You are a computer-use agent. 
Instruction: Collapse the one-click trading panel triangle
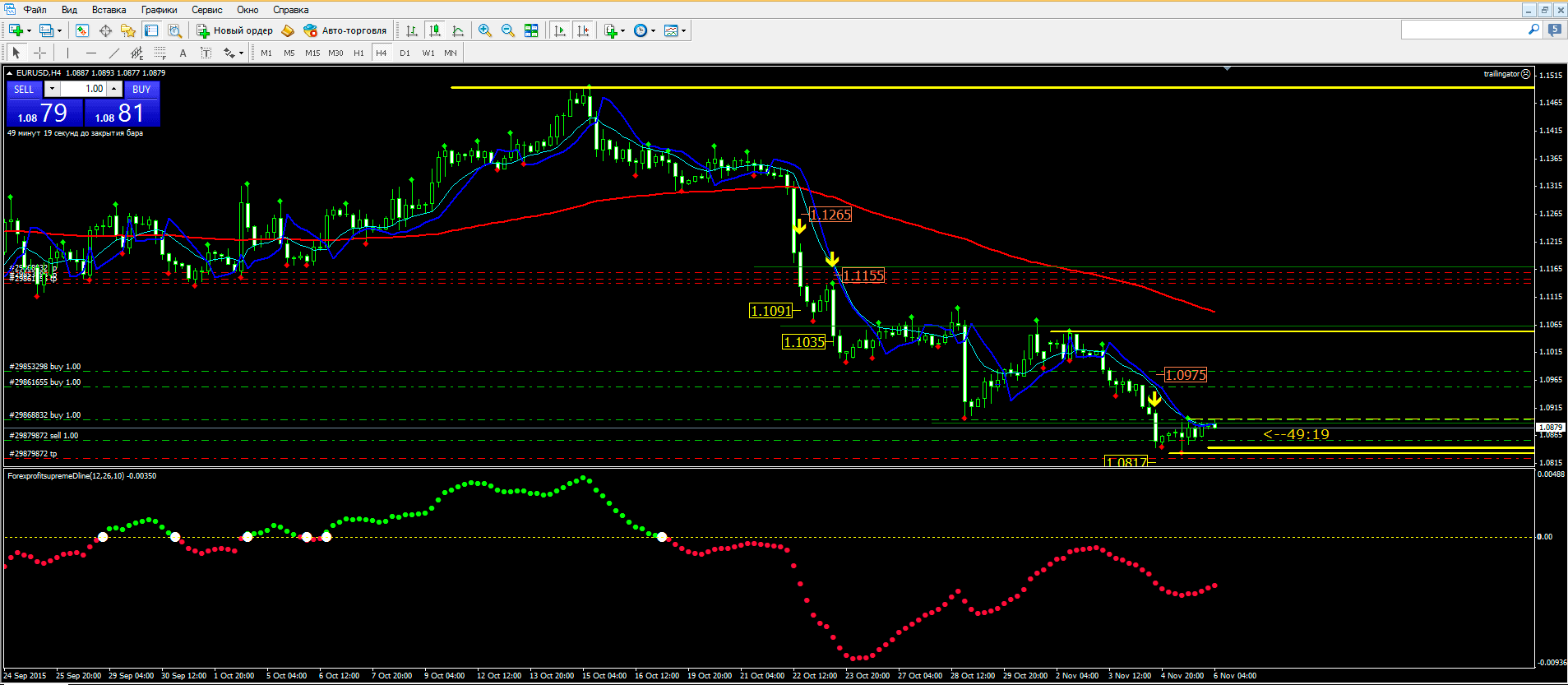point(10,73)
